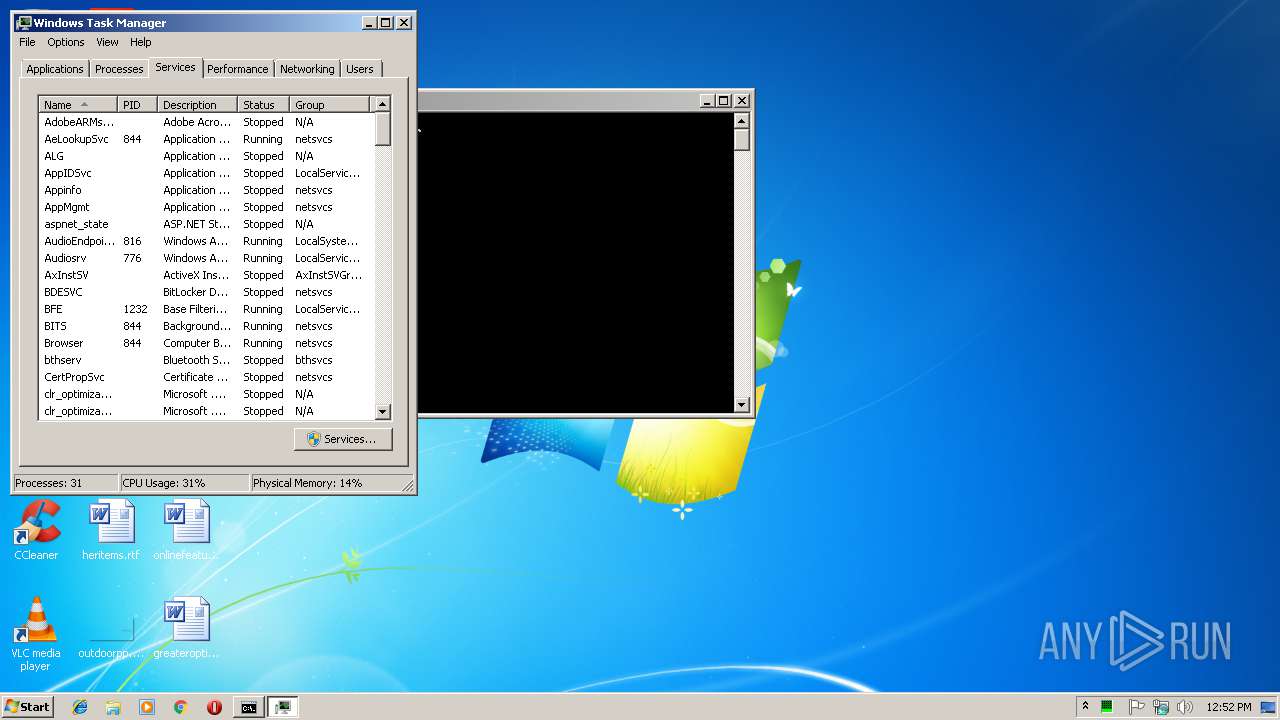1280x720 pixels.
Task: Open the Action Center flag icon
Action: point(1136,707)
